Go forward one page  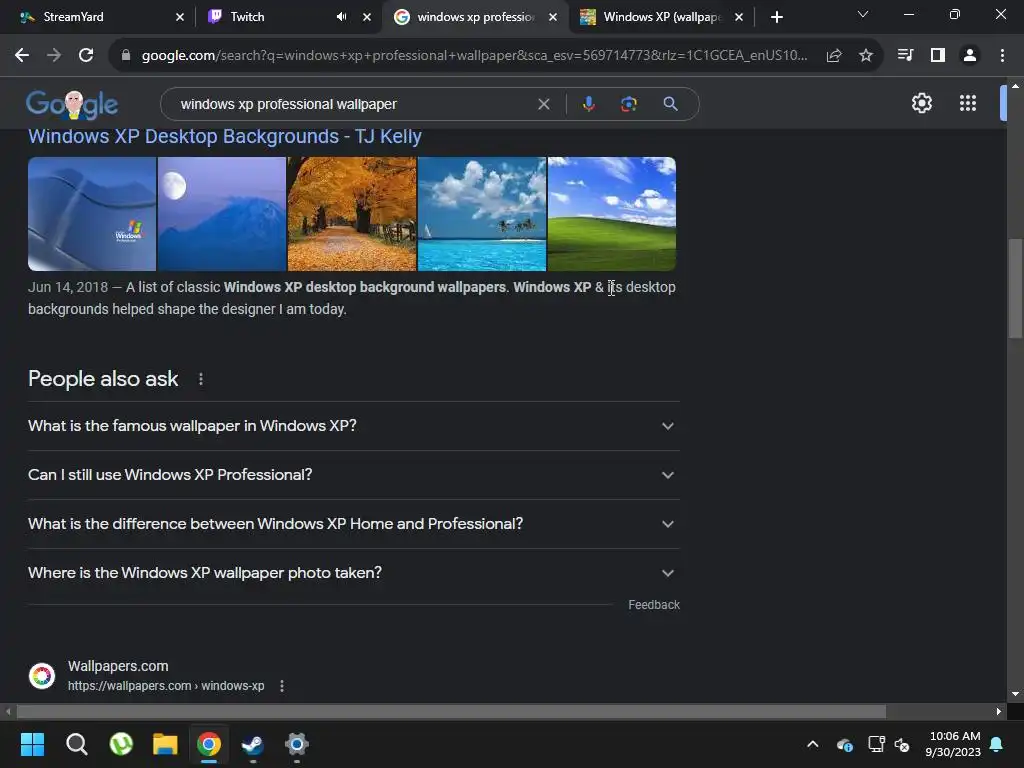click(x=54, y=56)
